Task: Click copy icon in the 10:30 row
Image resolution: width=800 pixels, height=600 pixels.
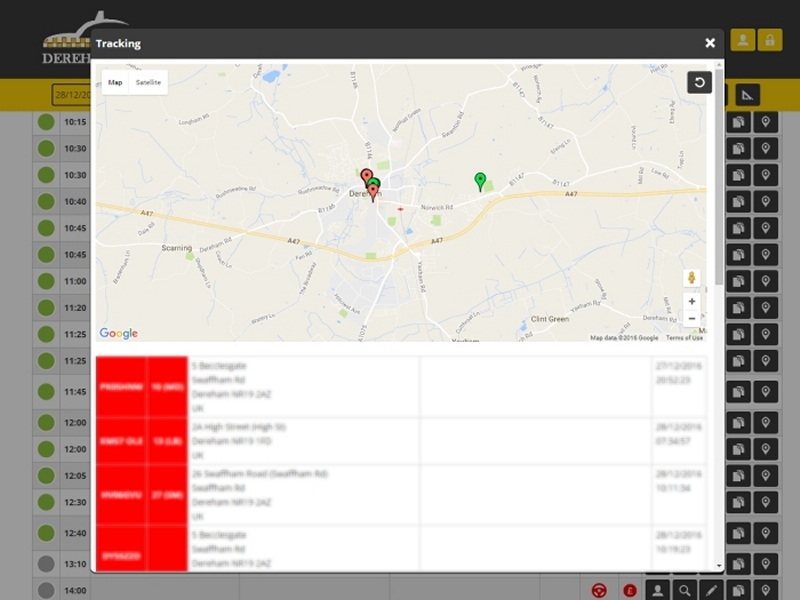Action: click(738, 148)
